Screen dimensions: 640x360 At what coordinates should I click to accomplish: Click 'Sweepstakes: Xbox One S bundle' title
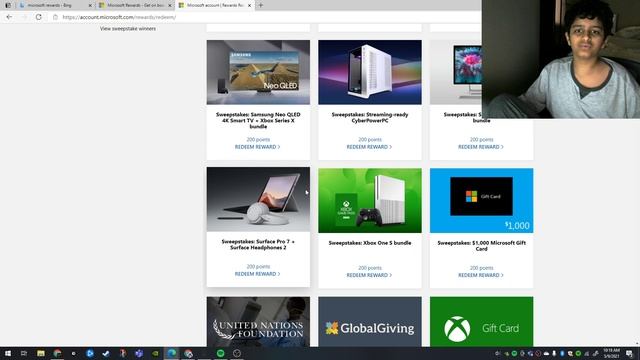coord(370,243)
